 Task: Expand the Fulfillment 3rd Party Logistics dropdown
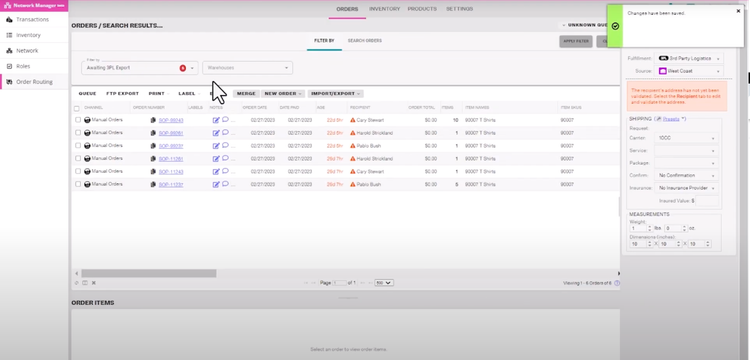point(688,58)
